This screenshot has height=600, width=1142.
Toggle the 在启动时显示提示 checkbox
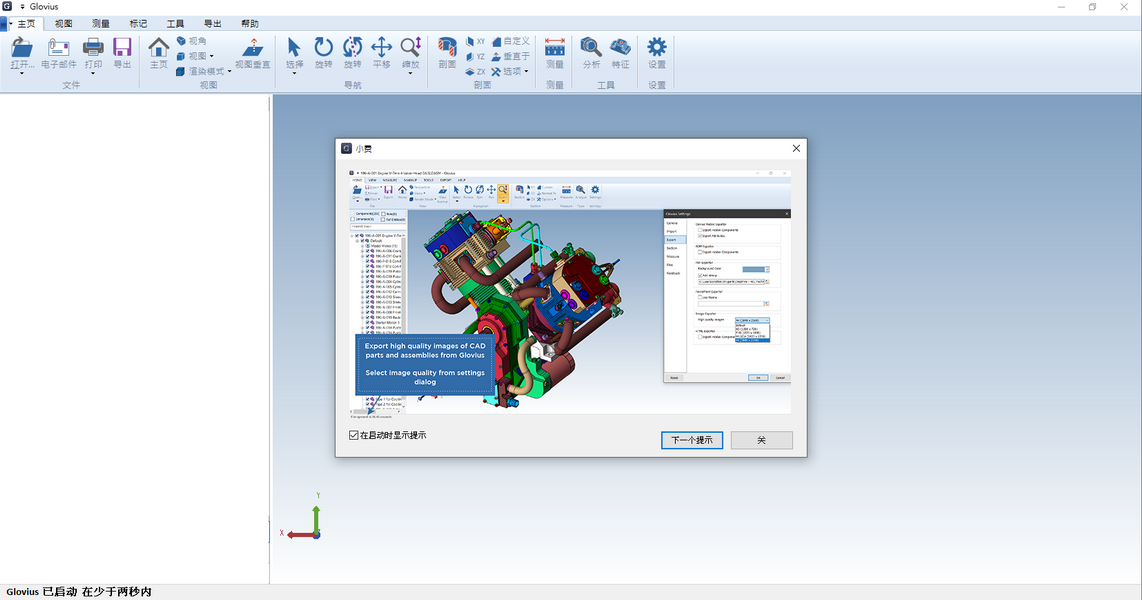coord(354,436)
